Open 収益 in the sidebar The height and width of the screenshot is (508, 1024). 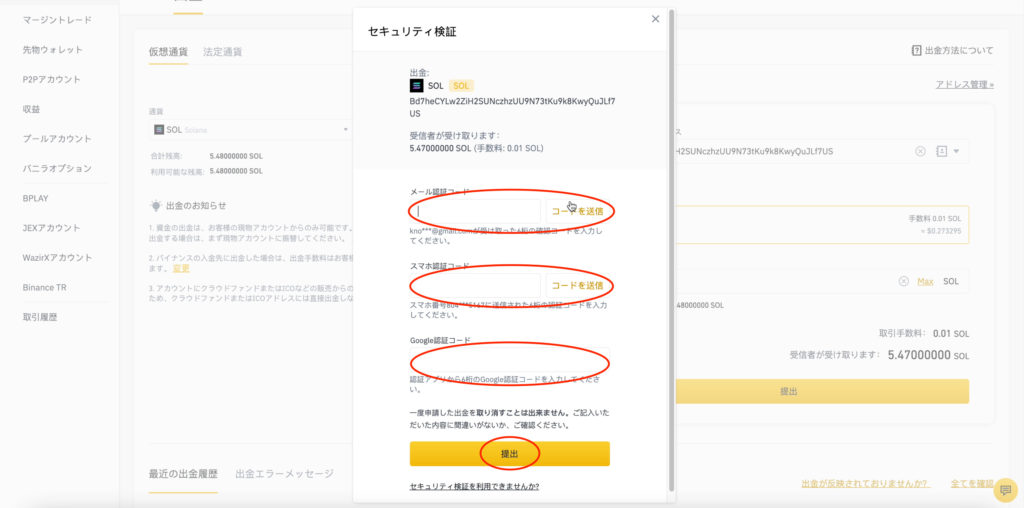pos(31,109)
